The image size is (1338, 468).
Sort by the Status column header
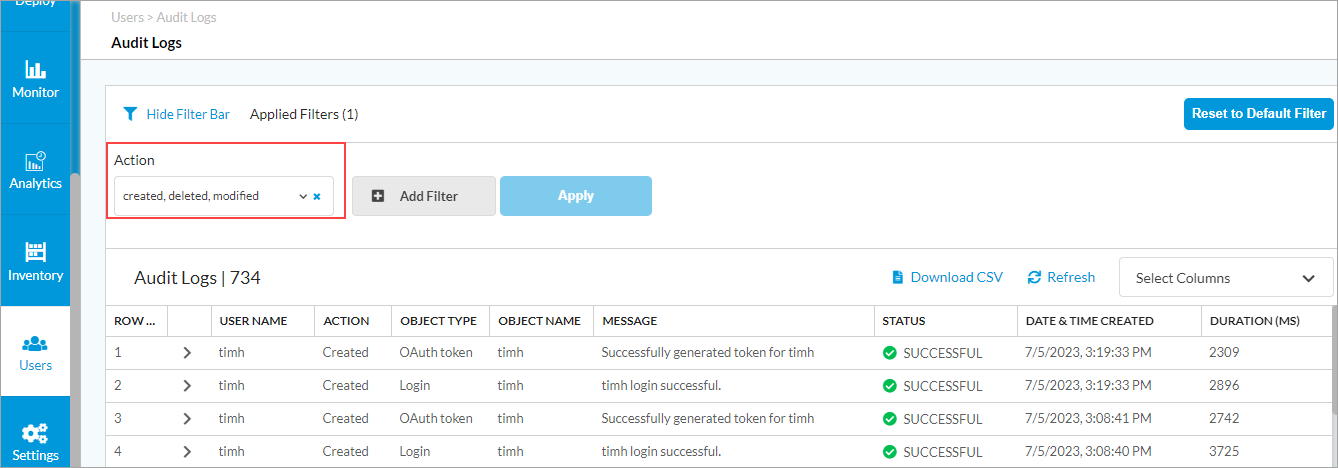[903, 321]
